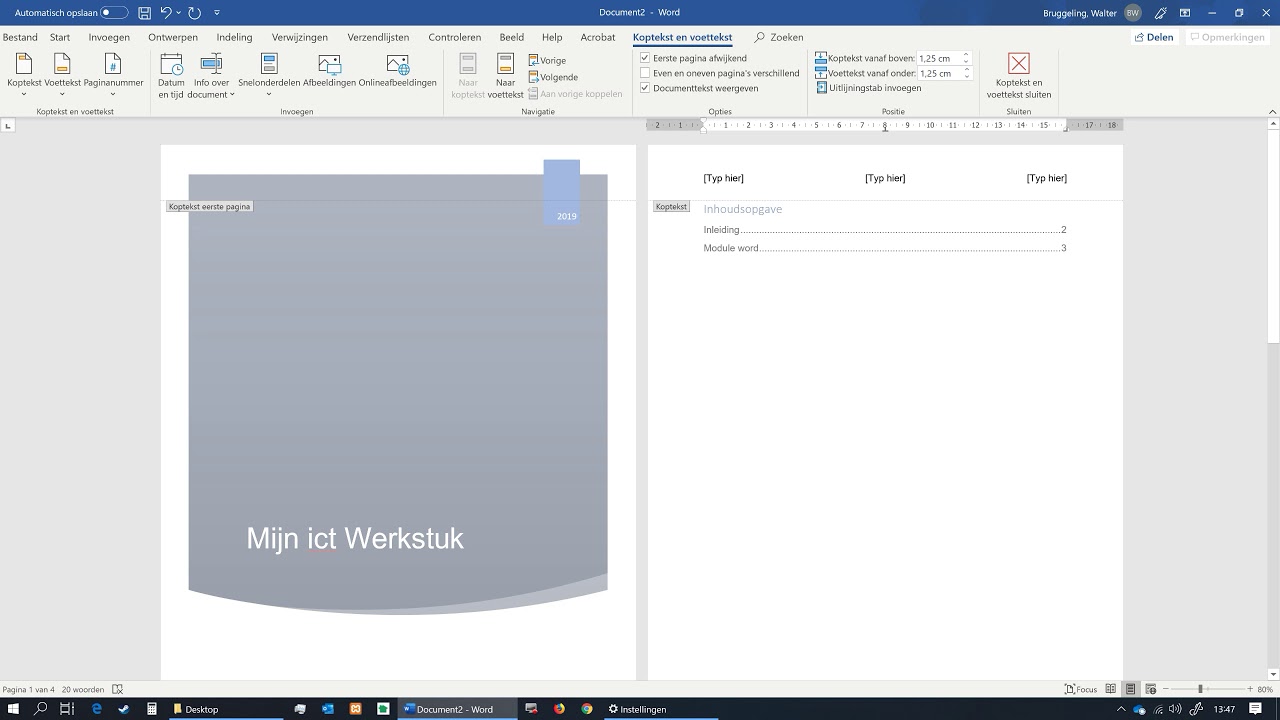Screen dimensions: 1280x720
Task: Open the Snelonderdelen menu
Action: [269, 75]
